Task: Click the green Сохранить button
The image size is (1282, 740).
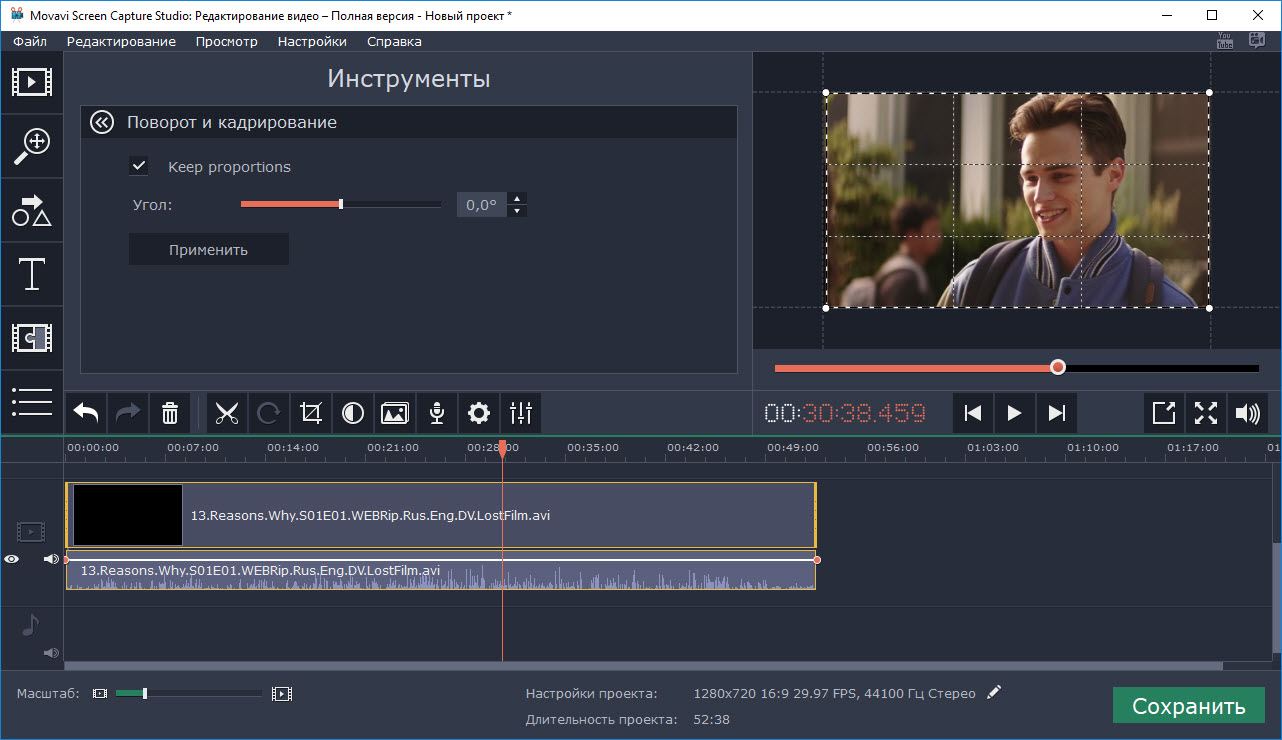Action: [x=1188, y=706]
